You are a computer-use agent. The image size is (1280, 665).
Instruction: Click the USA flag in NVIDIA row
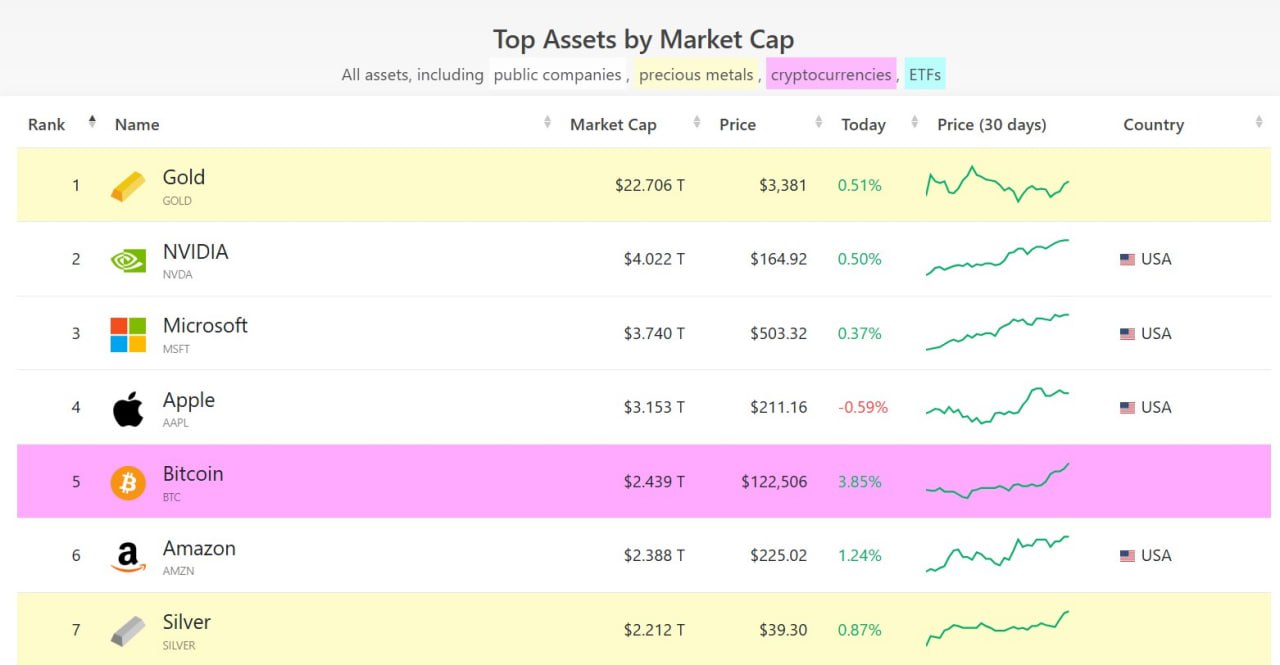[1127, 260]
